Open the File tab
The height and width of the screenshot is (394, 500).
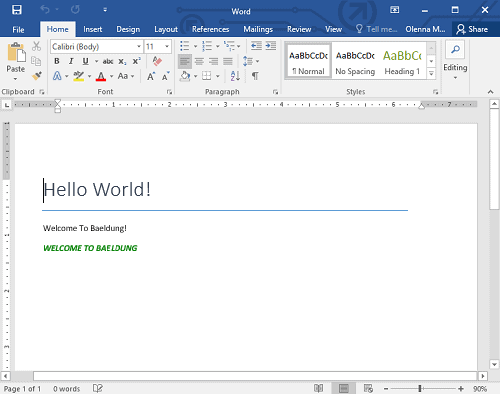click(x=18, y=29)
